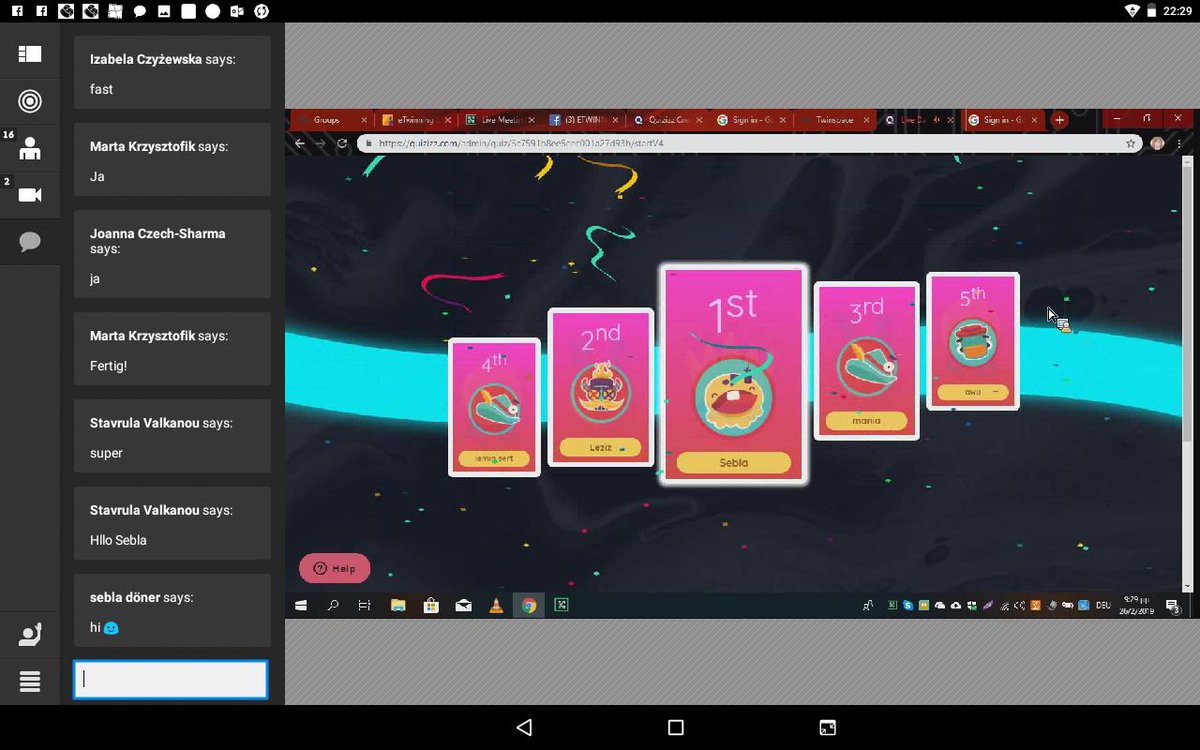Open Mail app from taskbar
This screenshot has height=750, width=1200.
[x=463, y=605]
